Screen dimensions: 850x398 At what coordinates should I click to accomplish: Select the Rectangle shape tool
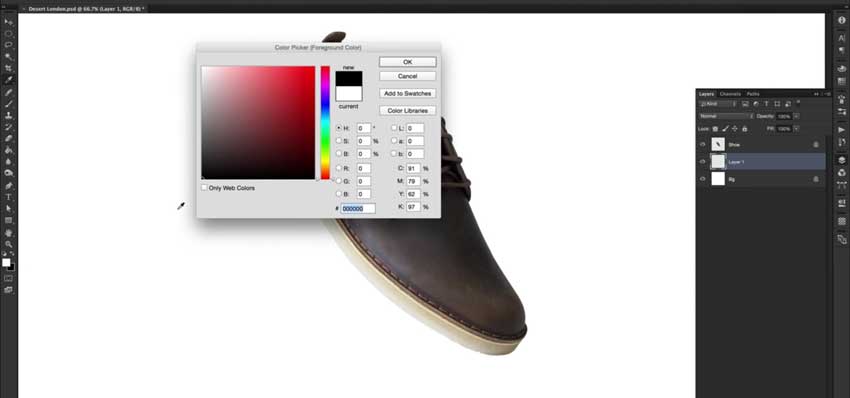point(9,220)
